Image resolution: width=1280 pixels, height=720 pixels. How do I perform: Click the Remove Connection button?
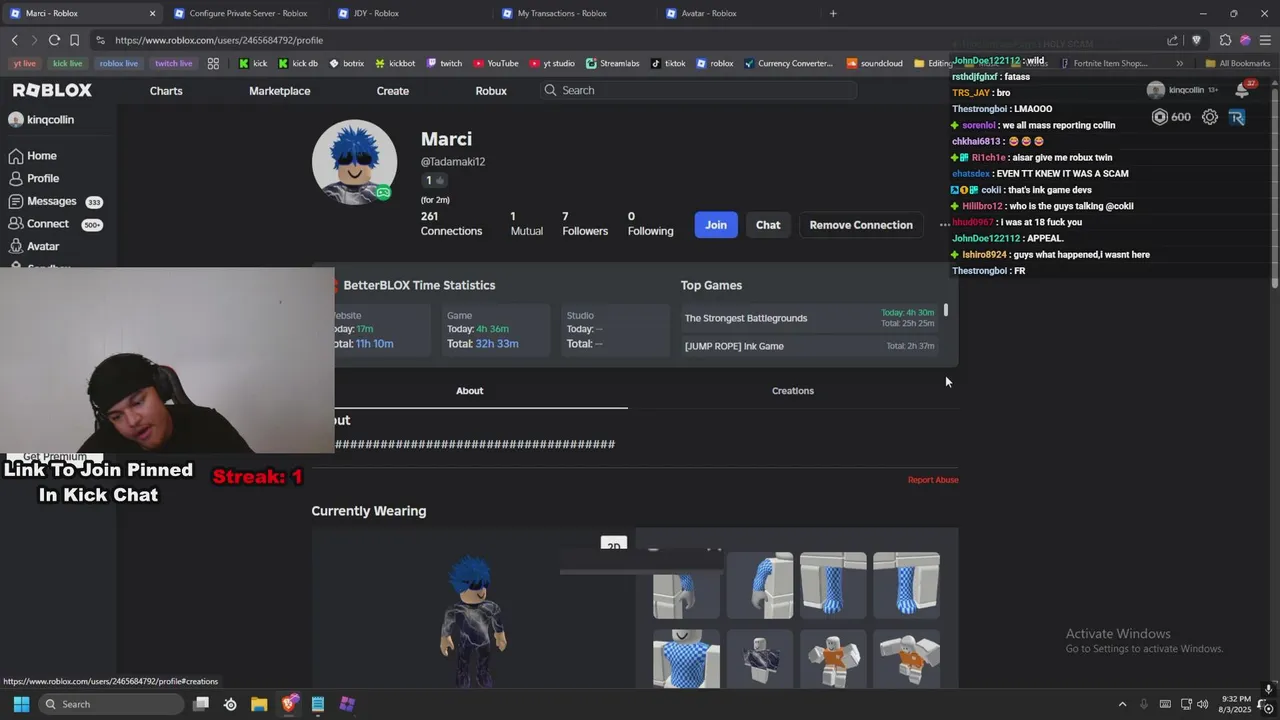(861, 225)
